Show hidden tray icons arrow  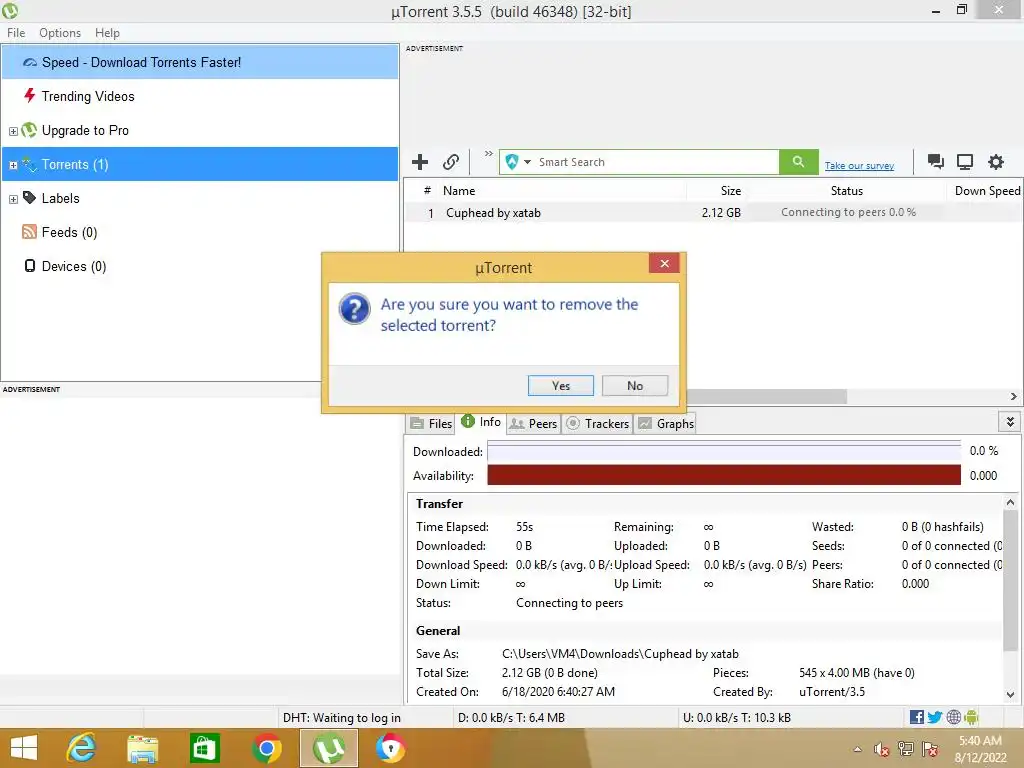point(857,749)
